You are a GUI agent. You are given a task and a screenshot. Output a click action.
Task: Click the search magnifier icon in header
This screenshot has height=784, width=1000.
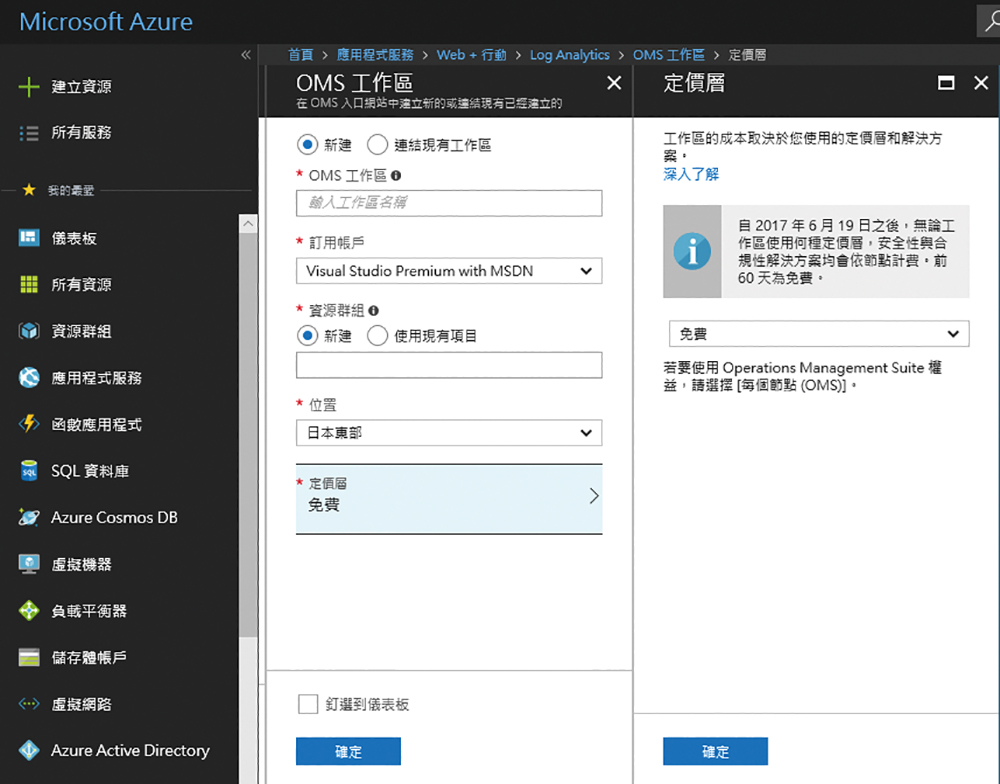[x=990, y=21]
